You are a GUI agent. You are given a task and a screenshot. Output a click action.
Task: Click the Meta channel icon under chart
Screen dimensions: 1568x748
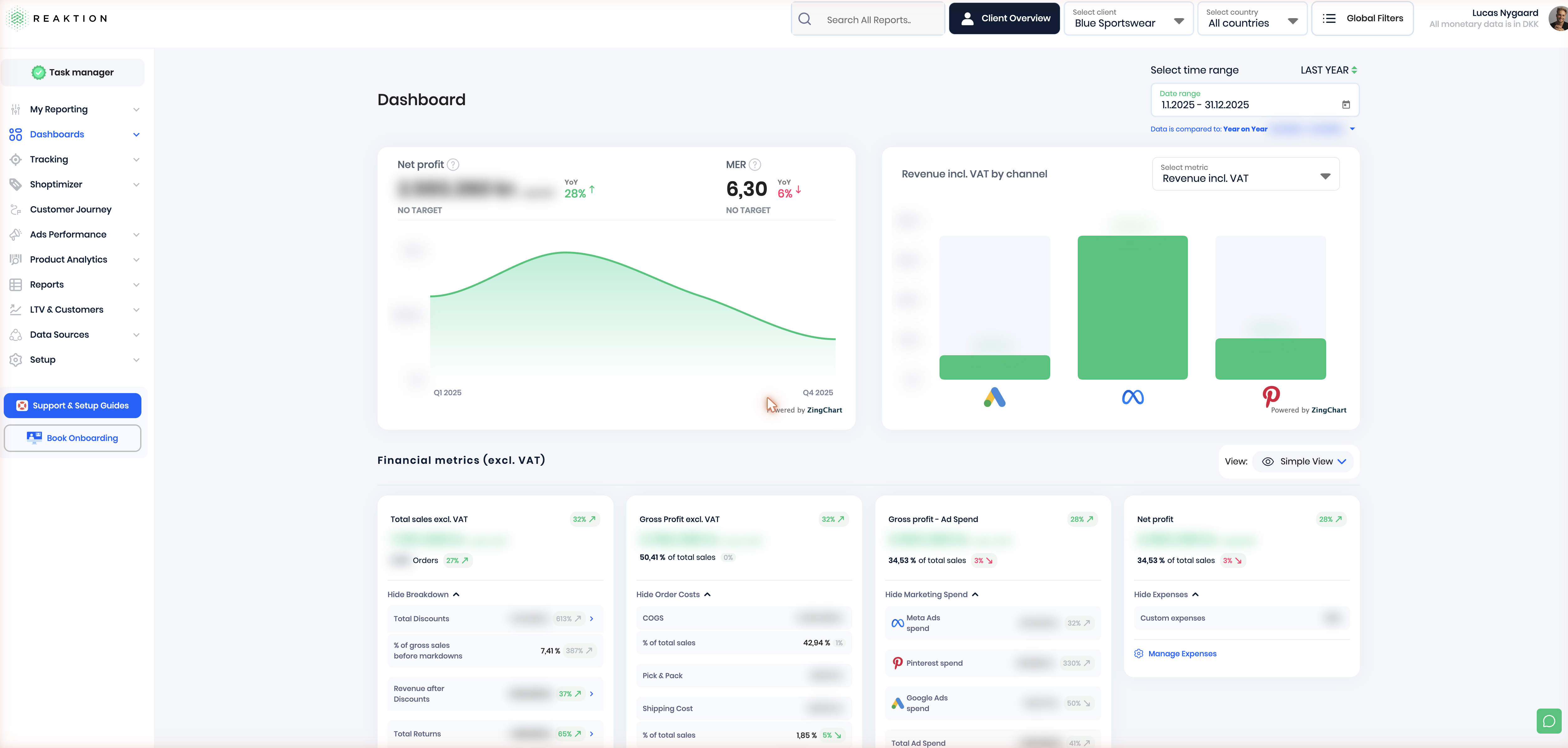[1133, 397]
